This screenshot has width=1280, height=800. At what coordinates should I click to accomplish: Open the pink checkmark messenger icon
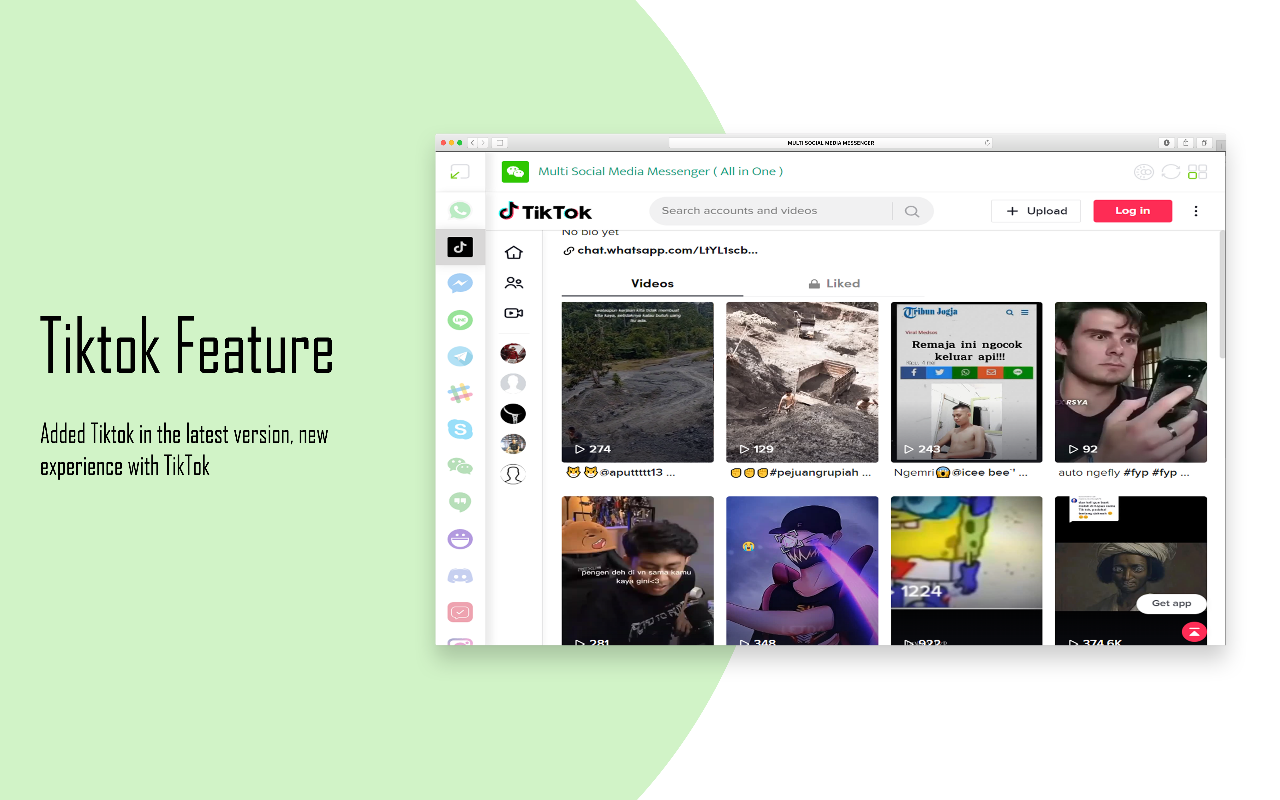point(460,612)
